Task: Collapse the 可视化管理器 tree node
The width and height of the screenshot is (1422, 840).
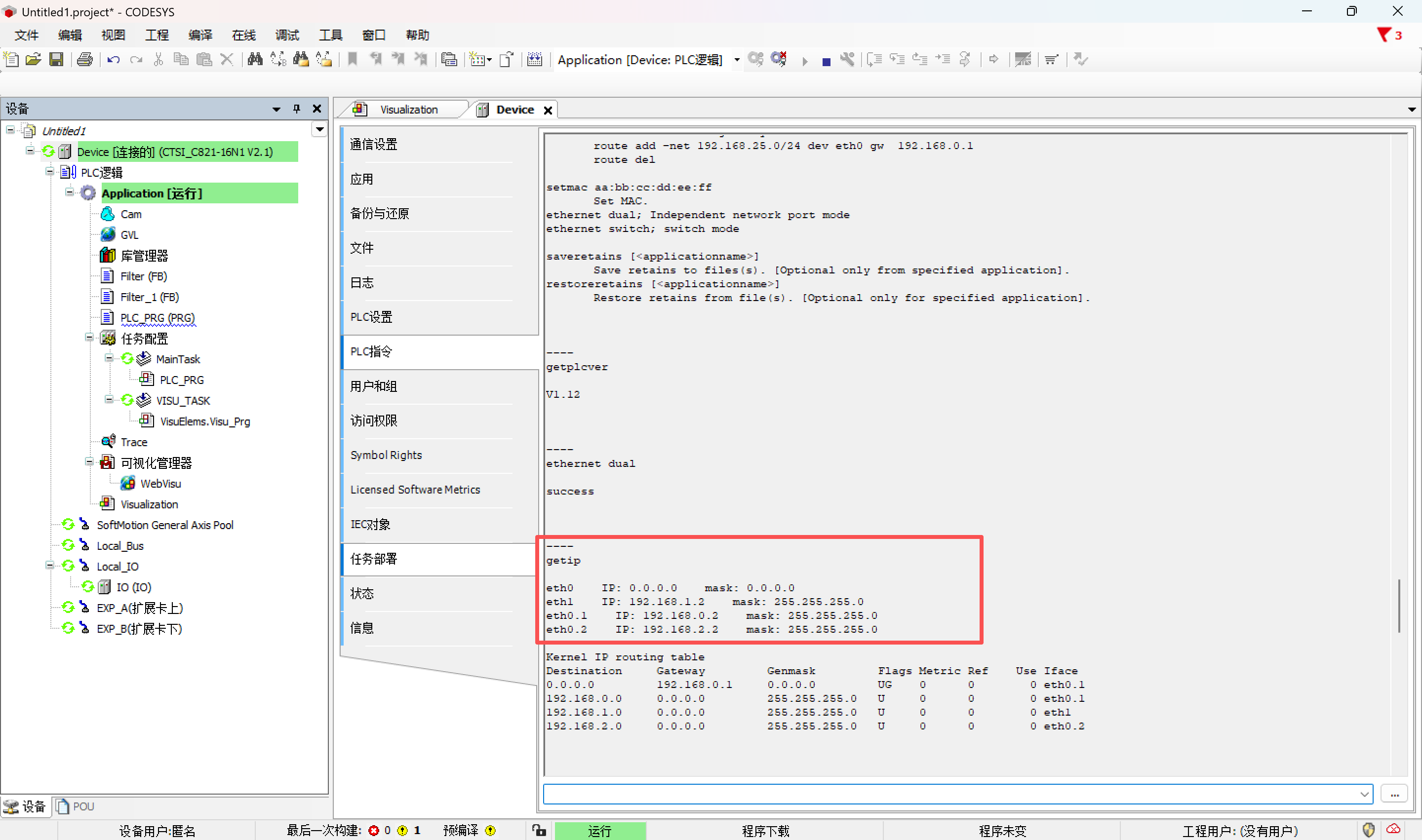Action: [x=89, y=462]
